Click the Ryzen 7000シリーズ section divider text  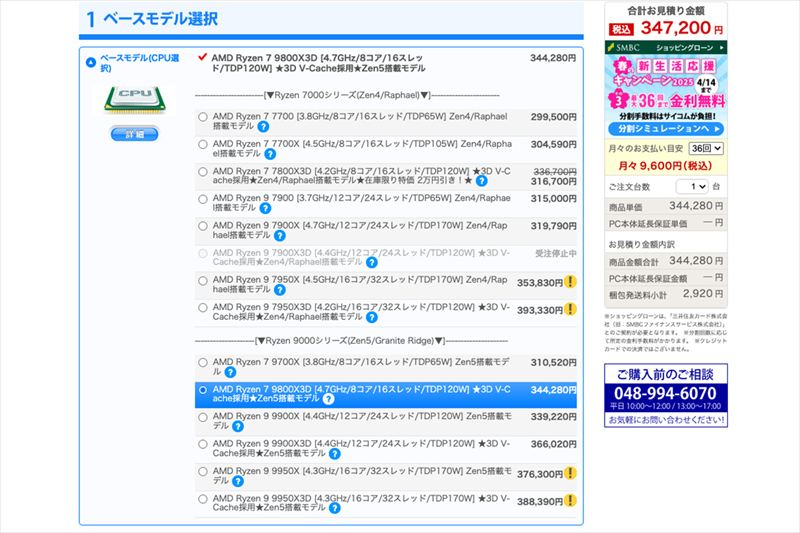pos(347,95)
